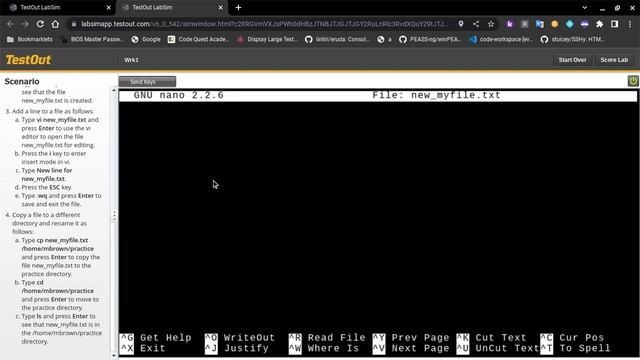This screenshot has height=360, width=640.
Task: Click the TestOut logo
Action: tap(28, 60)
